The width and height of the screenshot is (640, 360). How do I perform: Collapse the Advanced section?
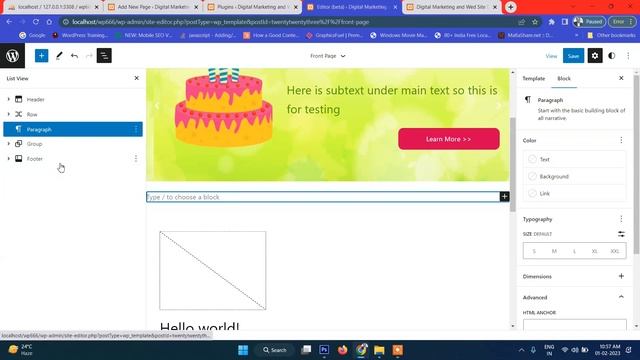tap(621, 297)
